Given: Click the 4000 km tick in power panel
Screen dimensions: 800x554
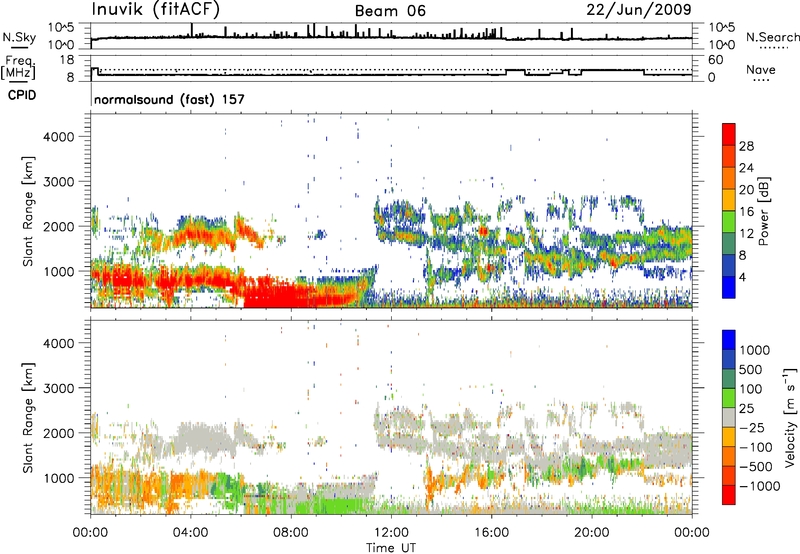Looking at the screenshot, I should tap(59, 137).
